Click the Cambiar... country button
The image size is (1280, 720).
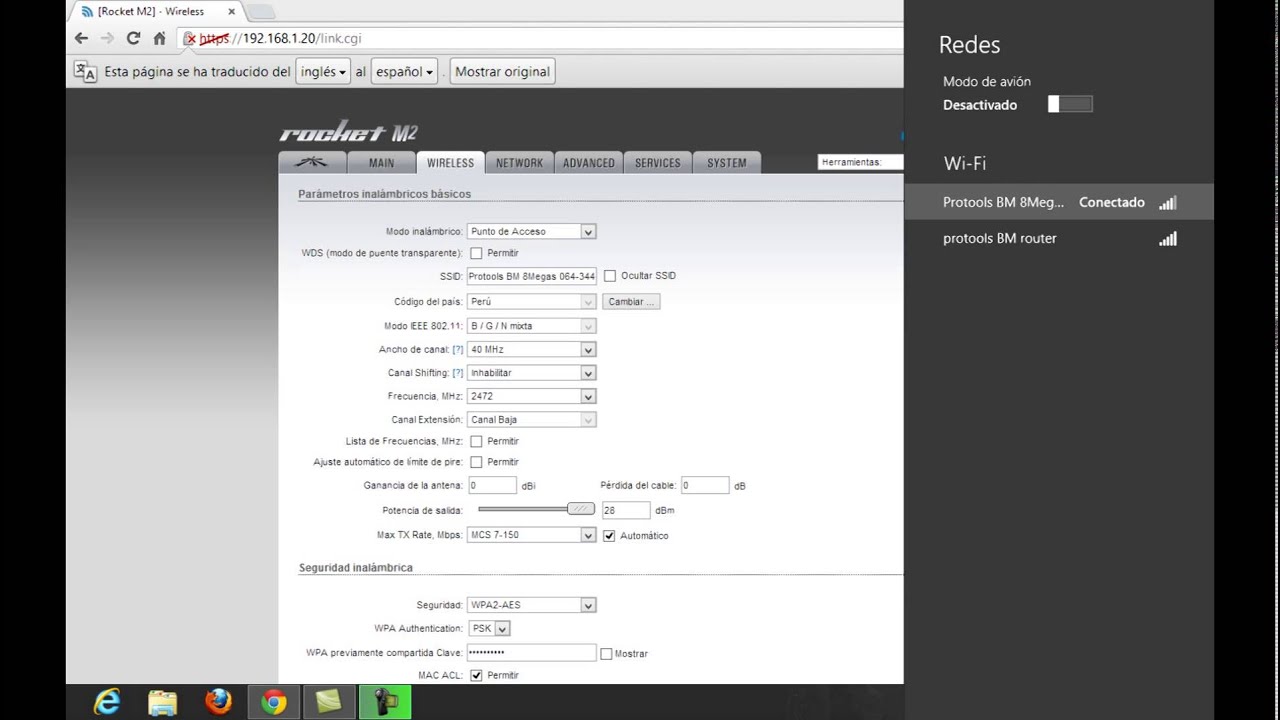pos(632,301)
